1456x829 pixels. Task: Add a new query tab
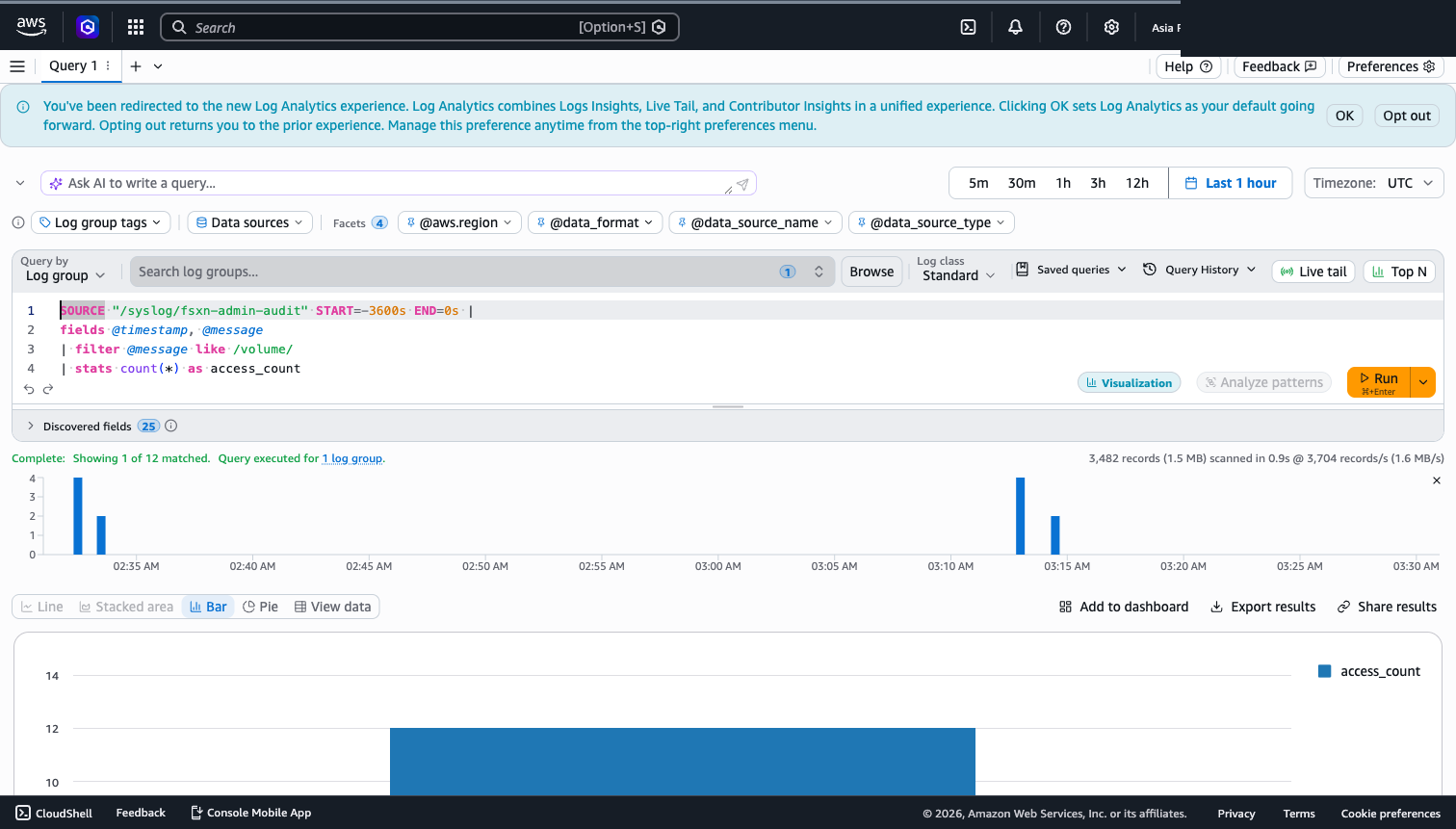point(136,66)
